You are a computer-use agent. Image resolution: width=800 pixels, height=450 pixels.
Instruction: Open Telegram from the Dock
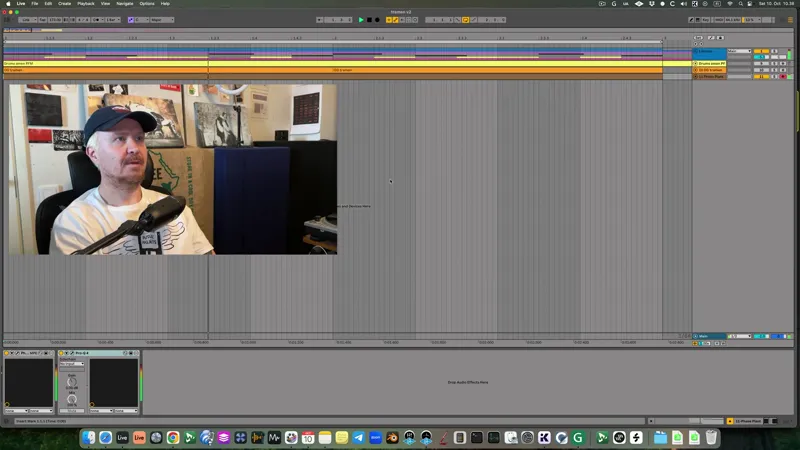[x=359, y=437]
